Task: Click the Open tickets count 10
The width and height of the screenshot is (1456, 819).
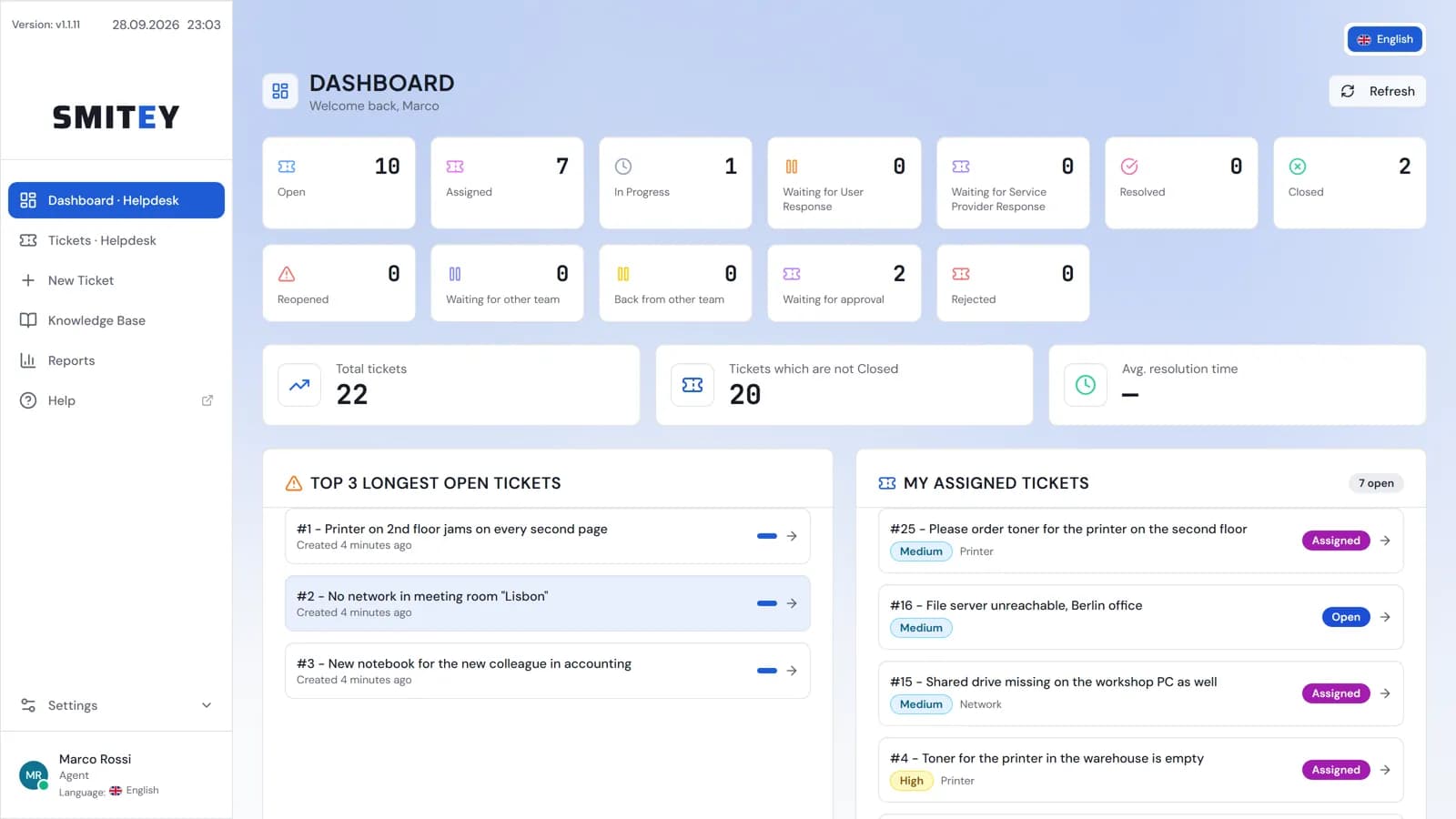Action: point(387,167)
